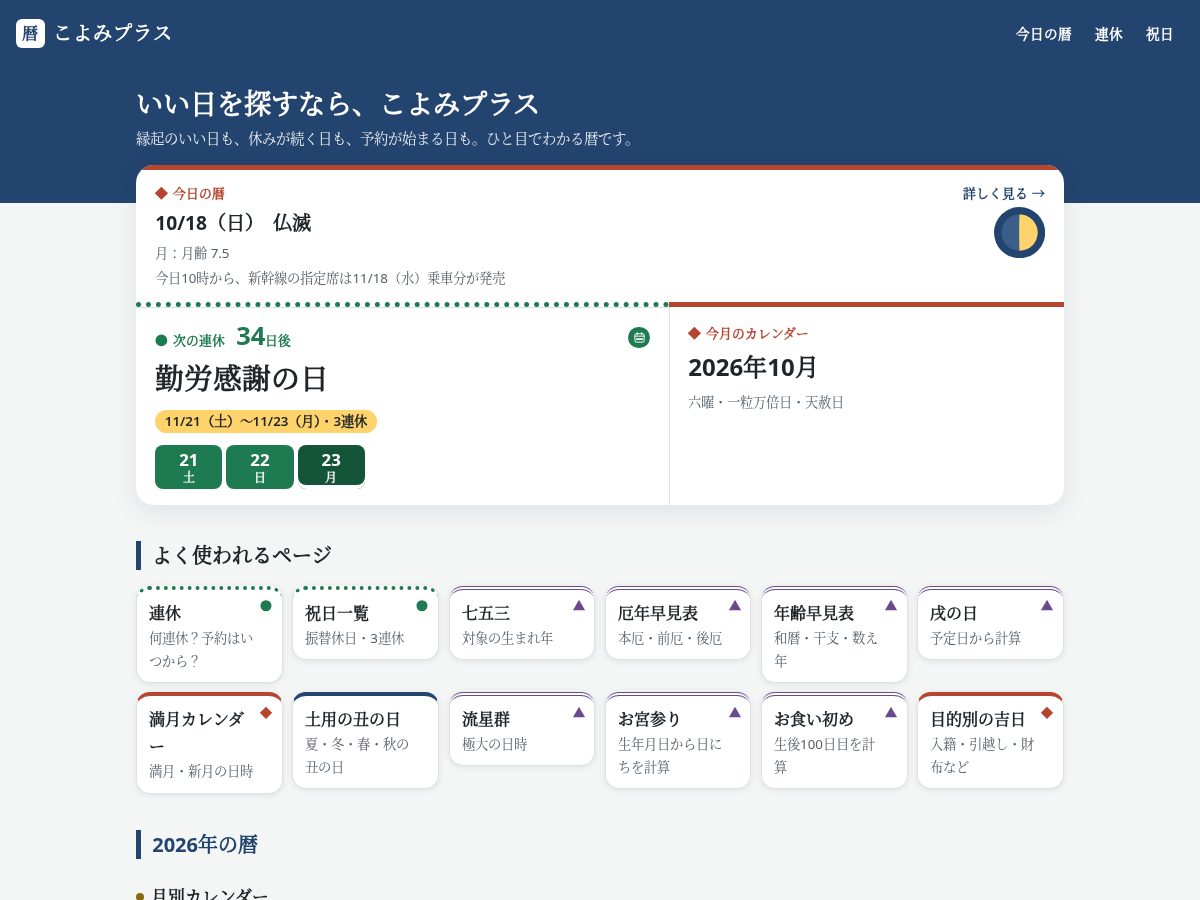Click the 振替休日・3連休 description

pos(355,638)
